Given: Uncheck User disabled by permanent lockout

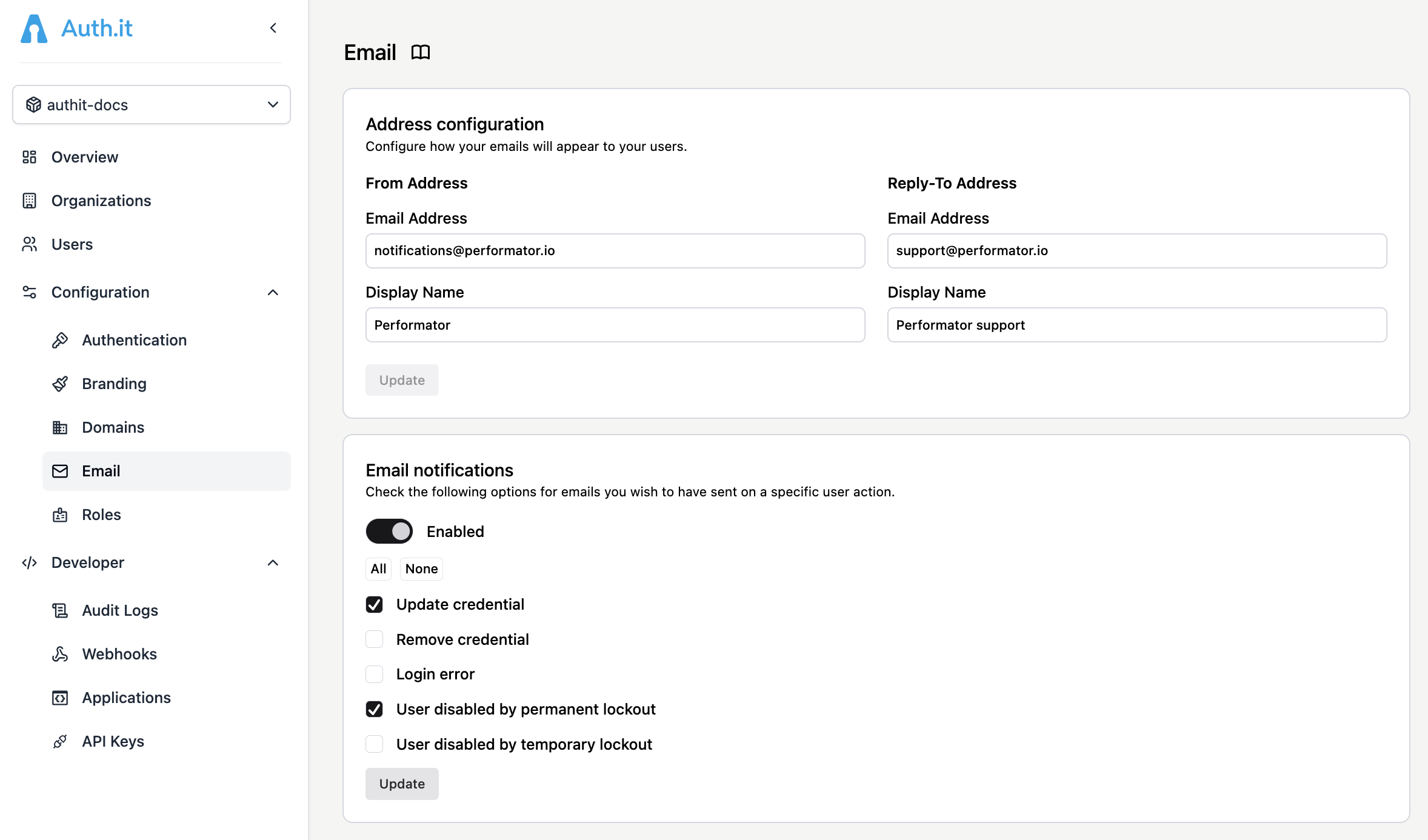Looking at the screenshot, I should pos(374,708).
